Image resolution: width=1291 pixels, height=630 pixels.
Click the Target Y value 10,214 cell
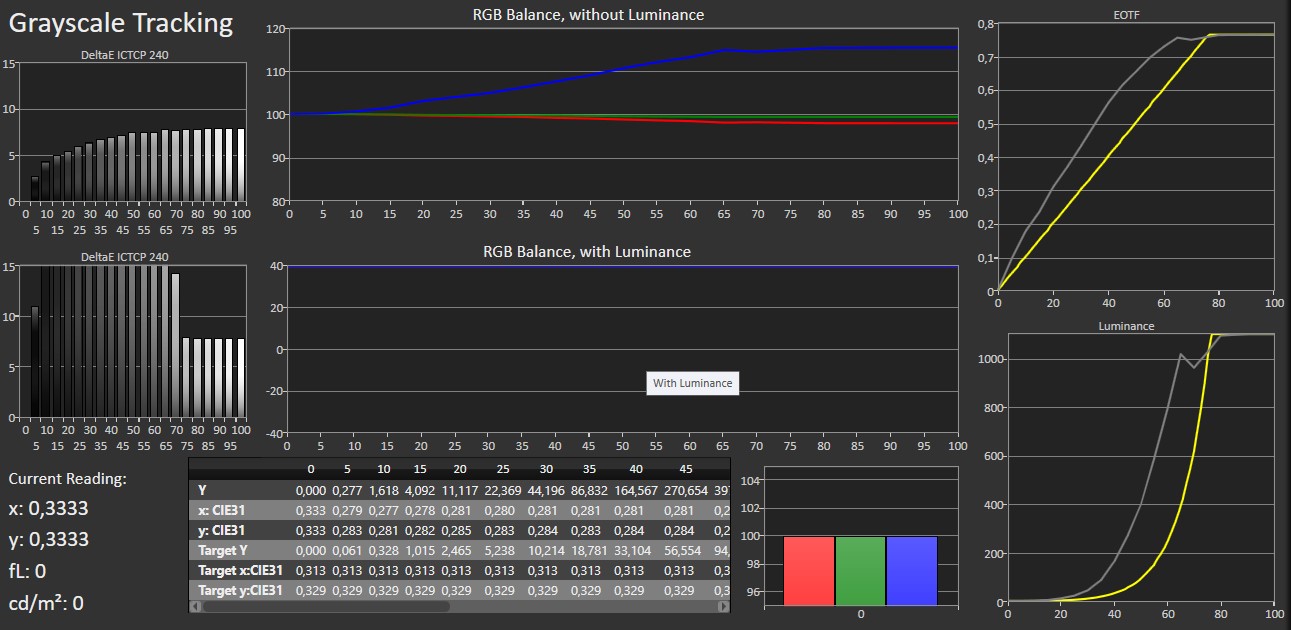pyautogui.click(x=547, y=550)
